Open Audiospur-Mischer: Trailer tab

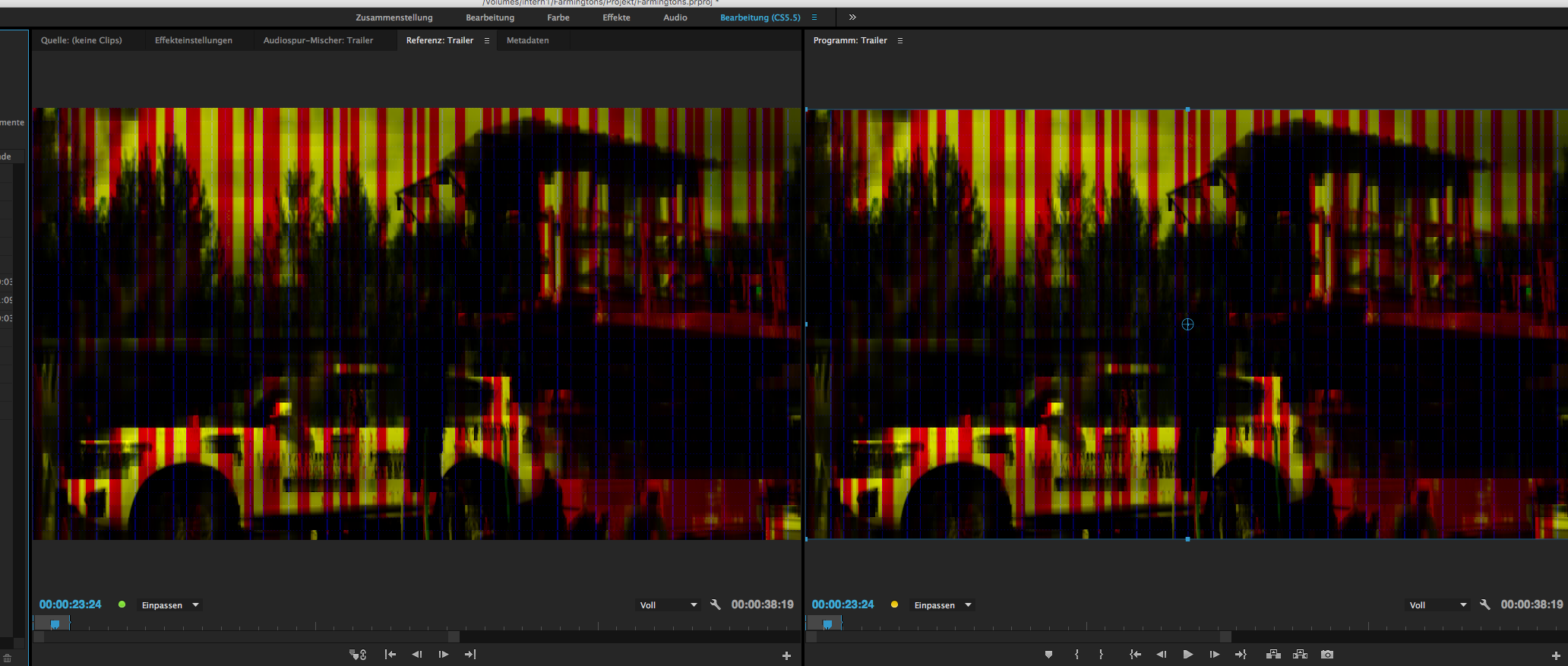tap(318, 40)
